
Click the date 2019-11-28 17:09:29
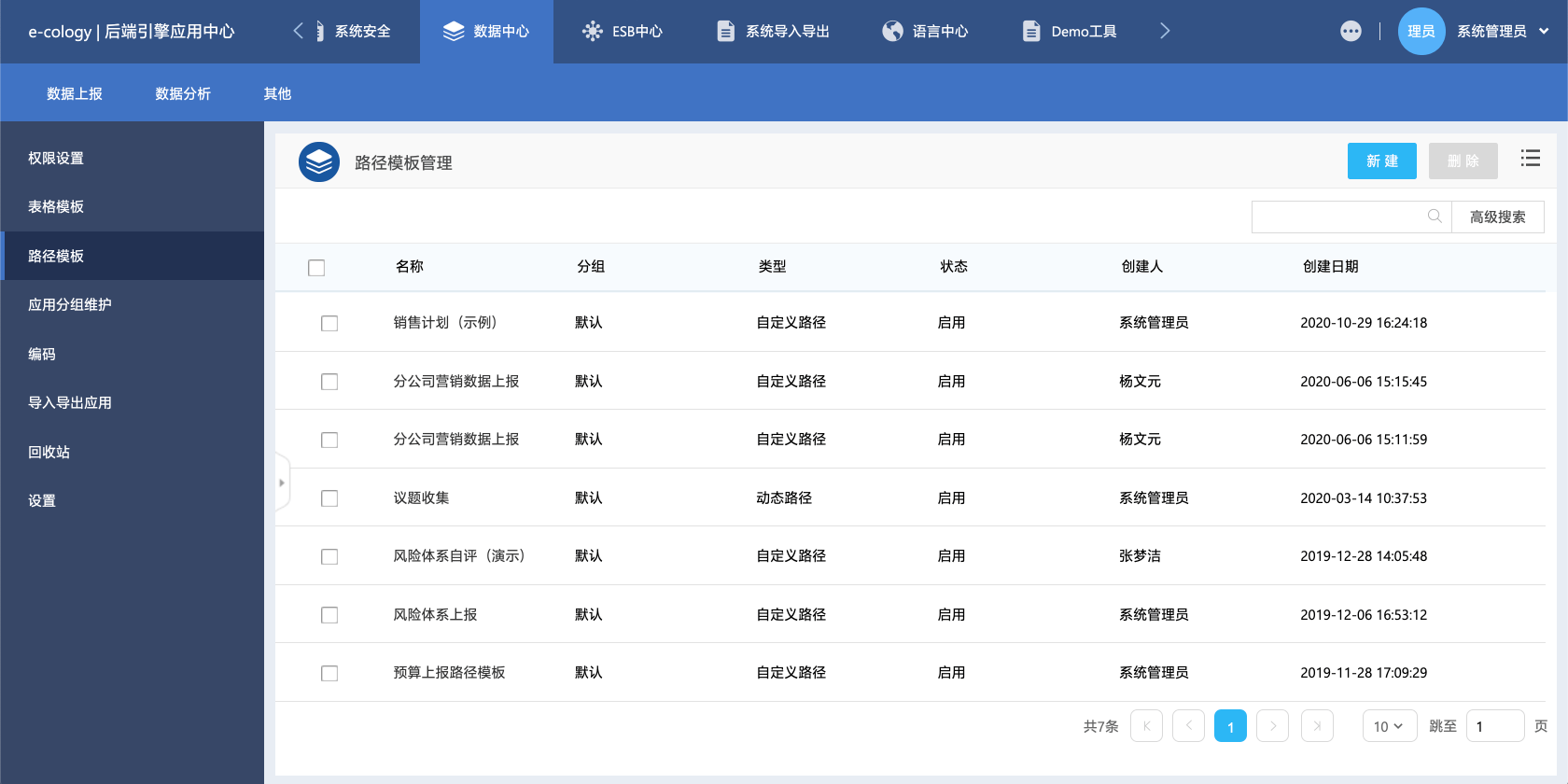coord(1364,672)
